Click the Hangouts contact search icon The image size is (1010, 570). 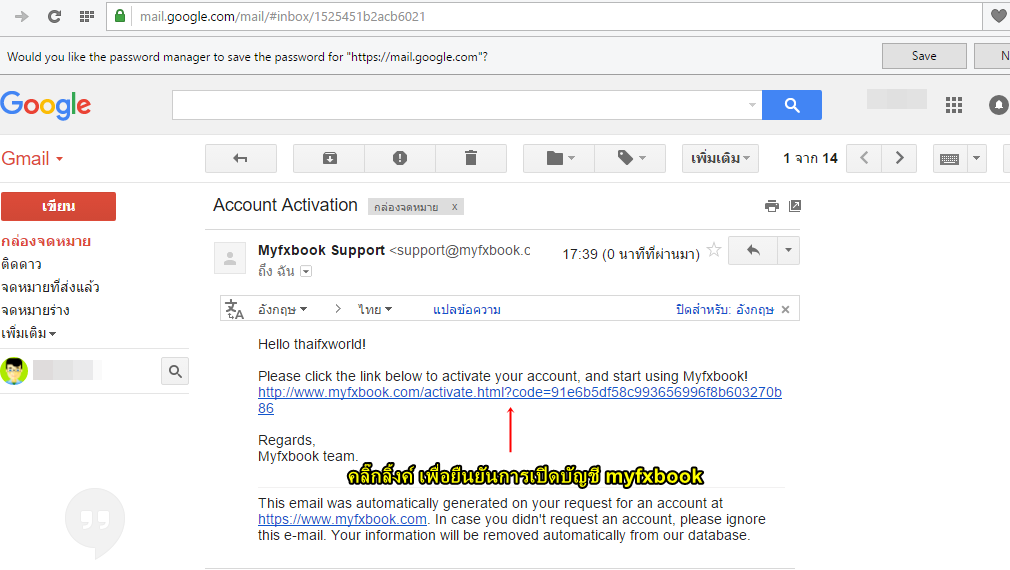pyautogui.click(x=175, y=371)
